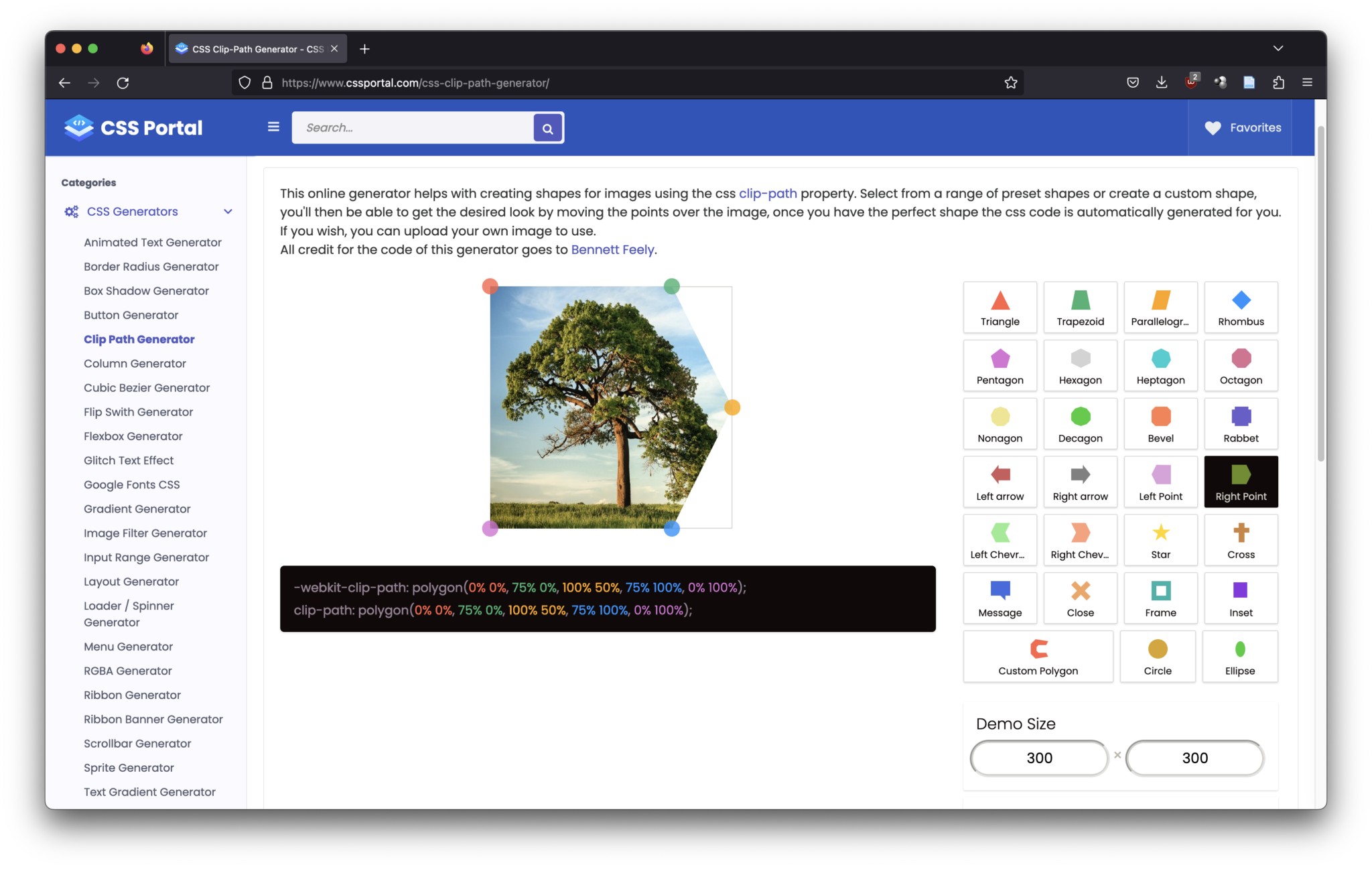The height and width of the screenshot is (869, 1372).
Task: Click the blue bottom polygon handle
Action: 671,529
